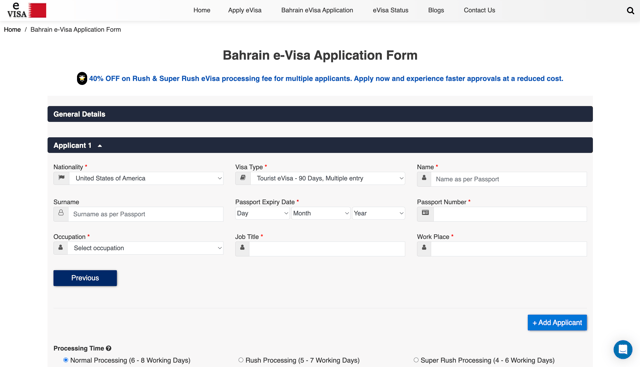This screenshot has height=367, width=640.
Task: Click the person icon beside Job Title field
Action: [242, 248]
